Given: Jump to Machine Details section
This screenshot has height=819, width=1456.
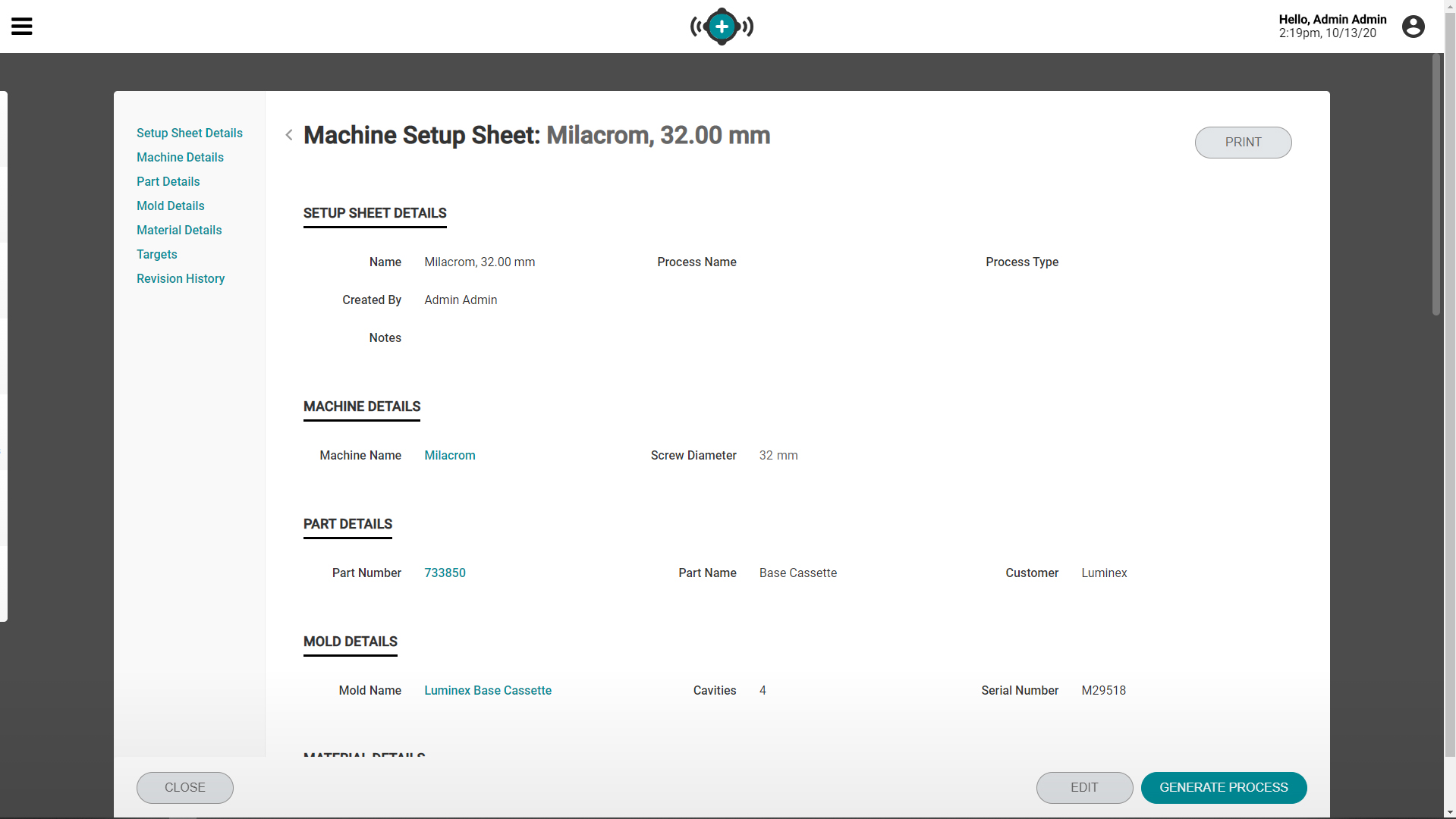Looking at the screenshot, I should click(180, 157).
